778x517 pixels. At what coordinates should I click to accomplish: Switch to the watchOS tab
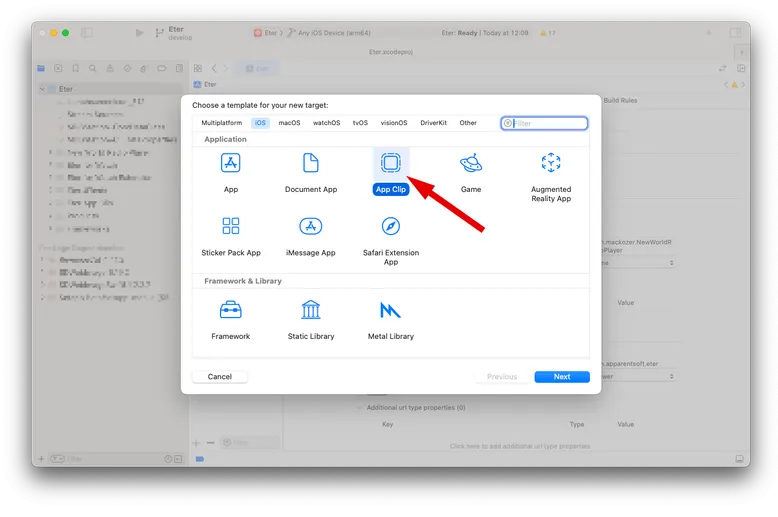click(326, 123)
